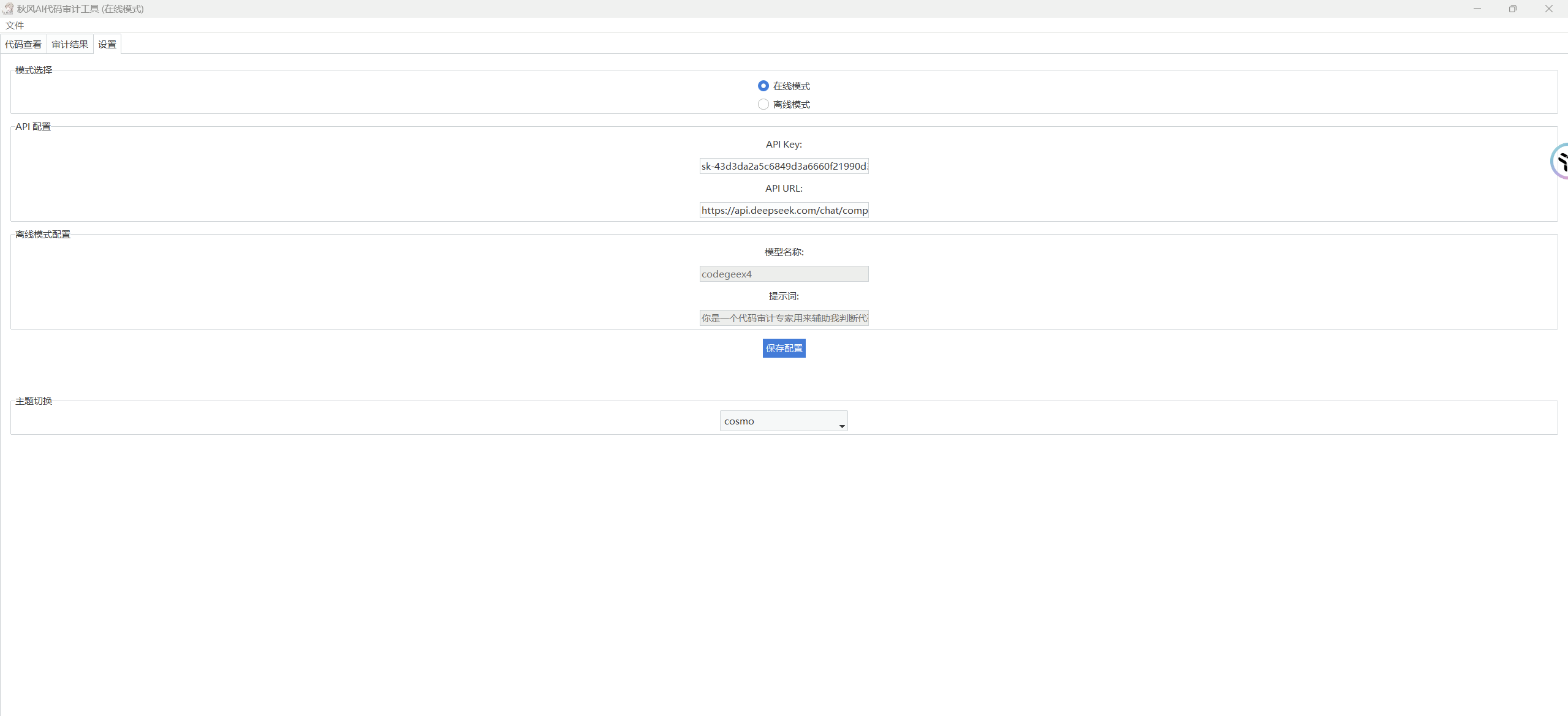Focus the API Key input field
This screenshot has width=1568, height=716.
pyautogui.click(x=784, y=166)
